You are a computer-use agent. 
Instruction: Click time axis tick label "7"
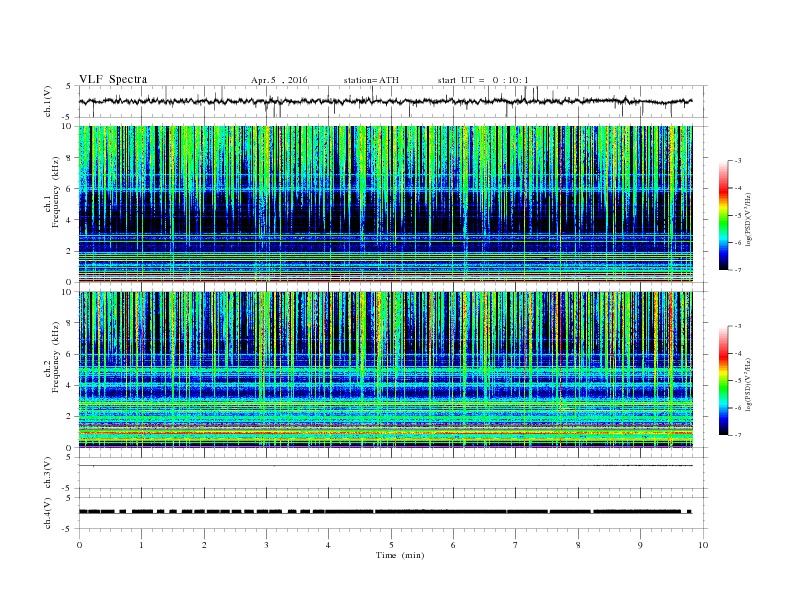point(515,545)
